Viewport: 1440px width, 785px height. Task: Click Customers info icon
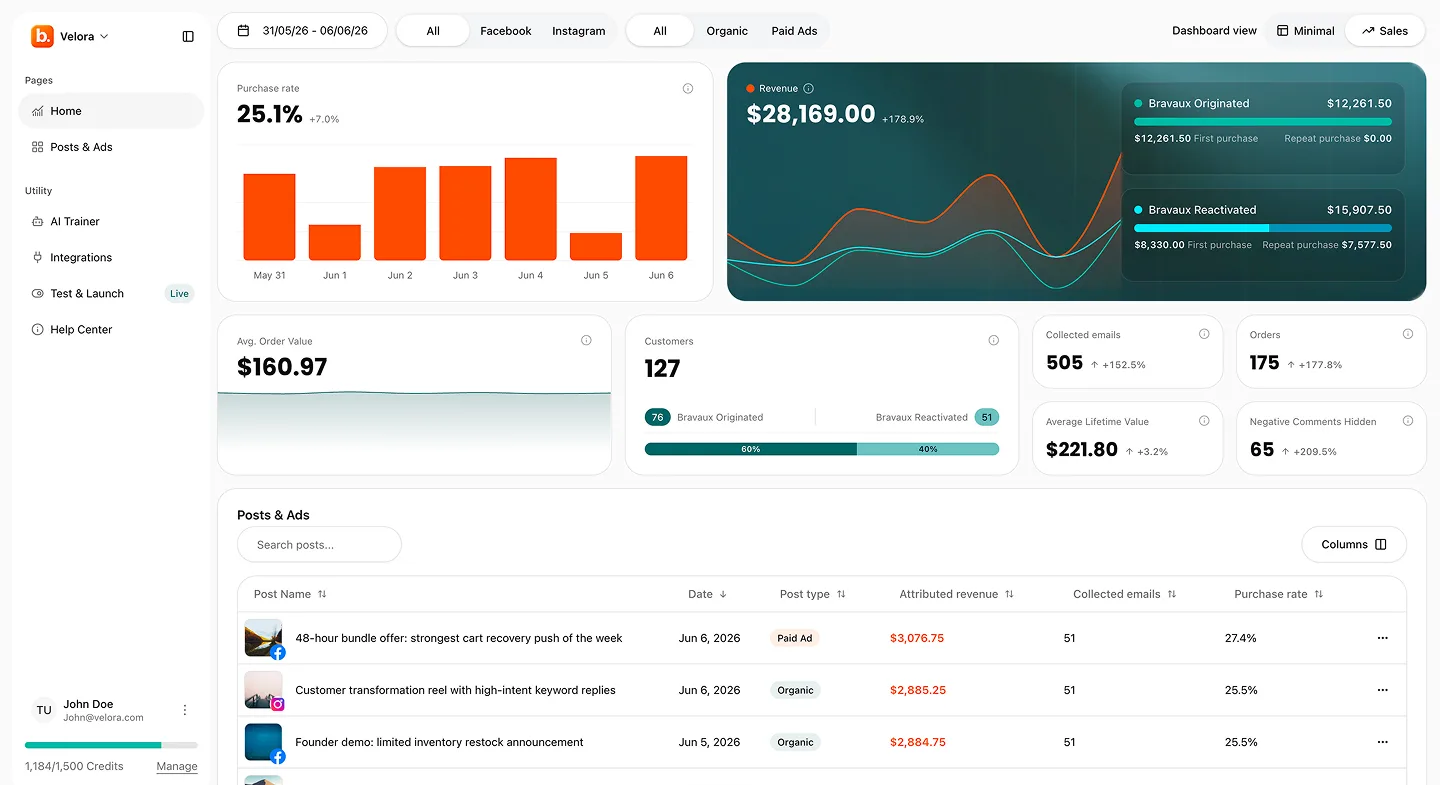pos(993,340)
